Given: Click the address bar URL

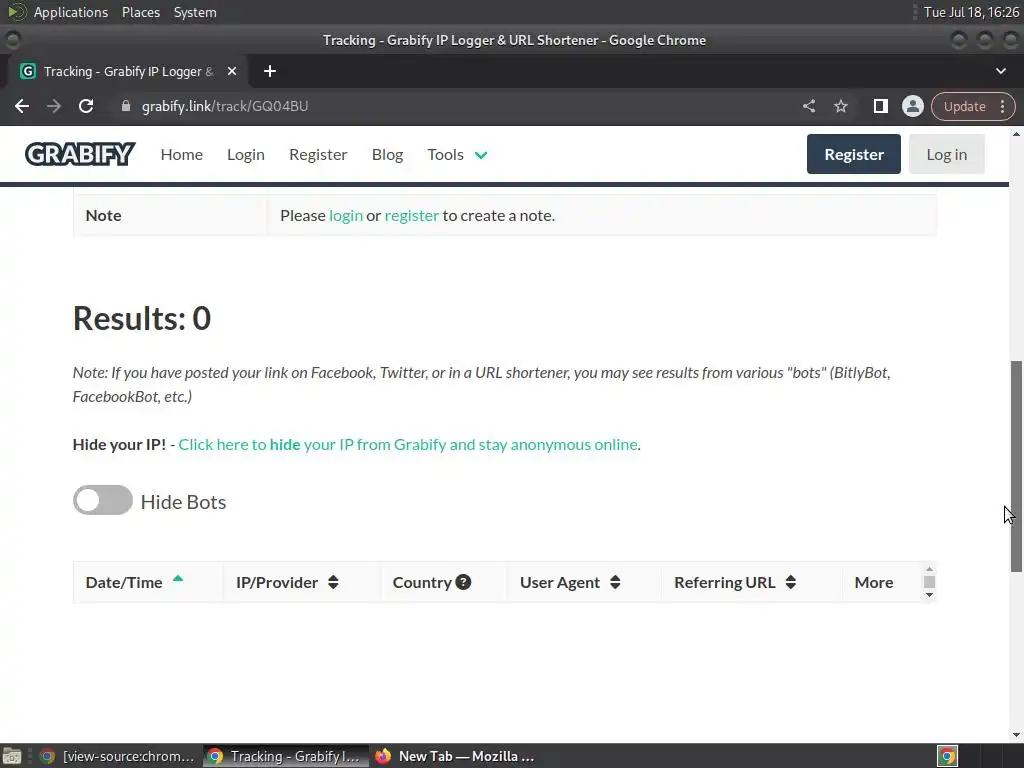Looking at the screenshot, I should 225,106.
